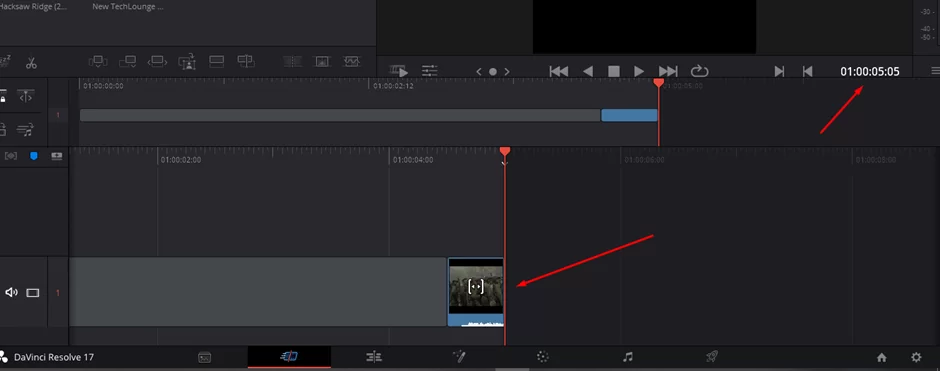Image resolution: width=940 pixels, height=371 pixels.
Task: Click the audio trim music note icon
Action: [25, 129]
